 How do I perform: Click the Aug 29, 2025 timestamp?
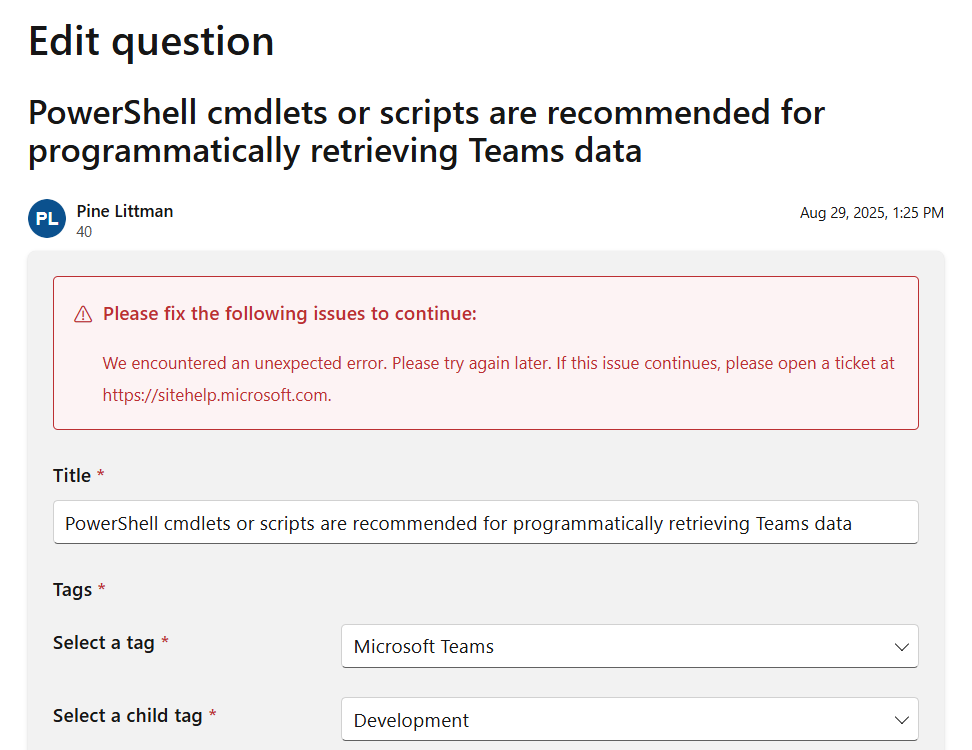(871, 213)
